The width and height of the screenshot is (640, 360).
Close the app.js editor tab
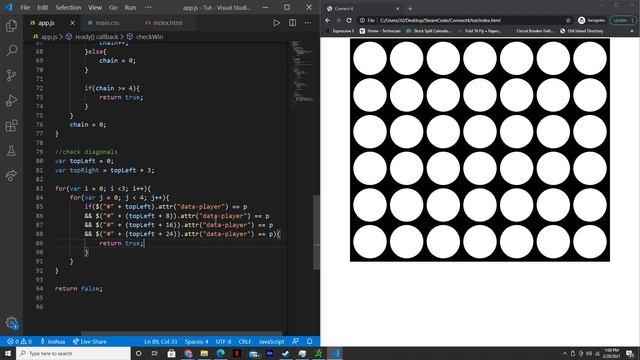pyautogui.click(x=72, y=23)
